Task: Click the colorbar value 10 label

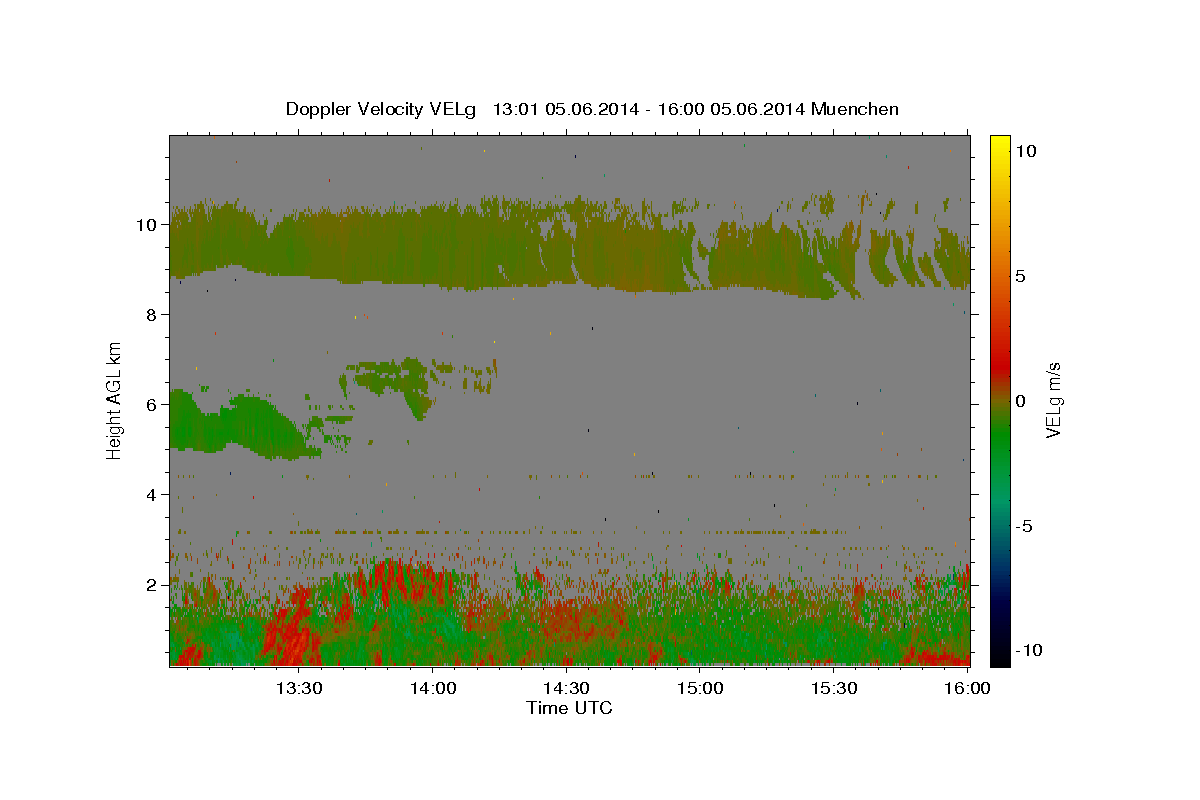Action: point(1025,150)
